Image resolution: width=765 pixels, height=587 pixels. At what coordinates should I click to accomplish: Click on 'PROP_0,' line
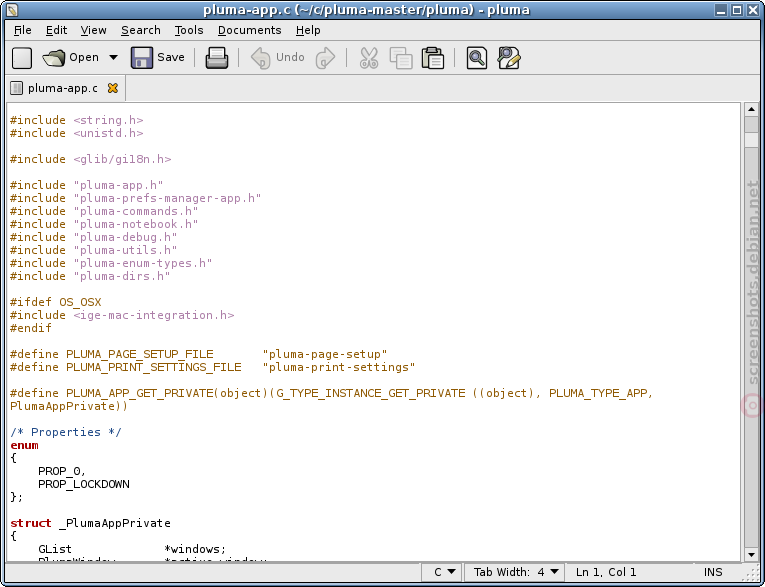click(62, 471)
